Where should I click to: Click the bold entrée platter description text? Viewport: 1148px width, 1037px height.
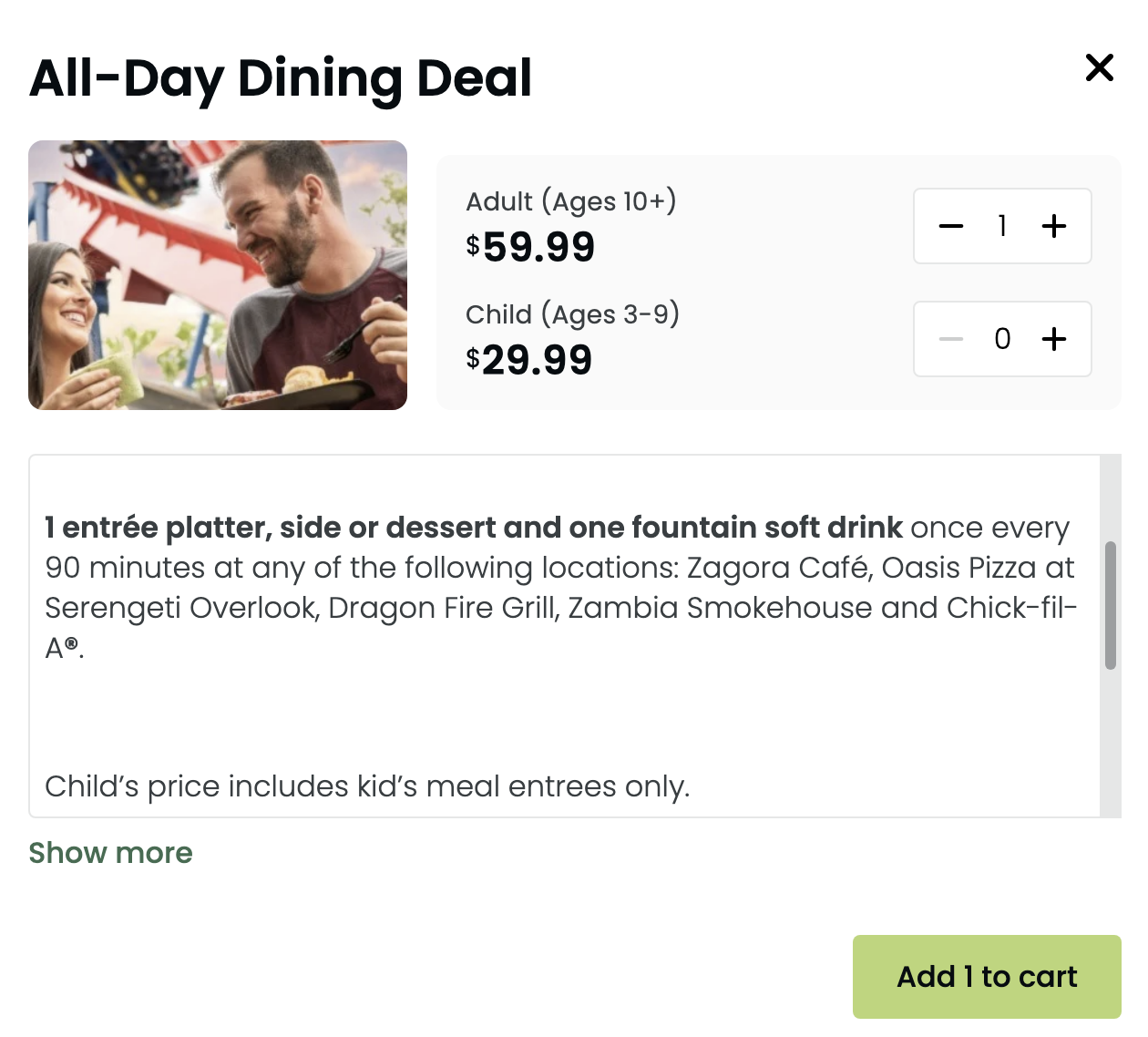474,528
